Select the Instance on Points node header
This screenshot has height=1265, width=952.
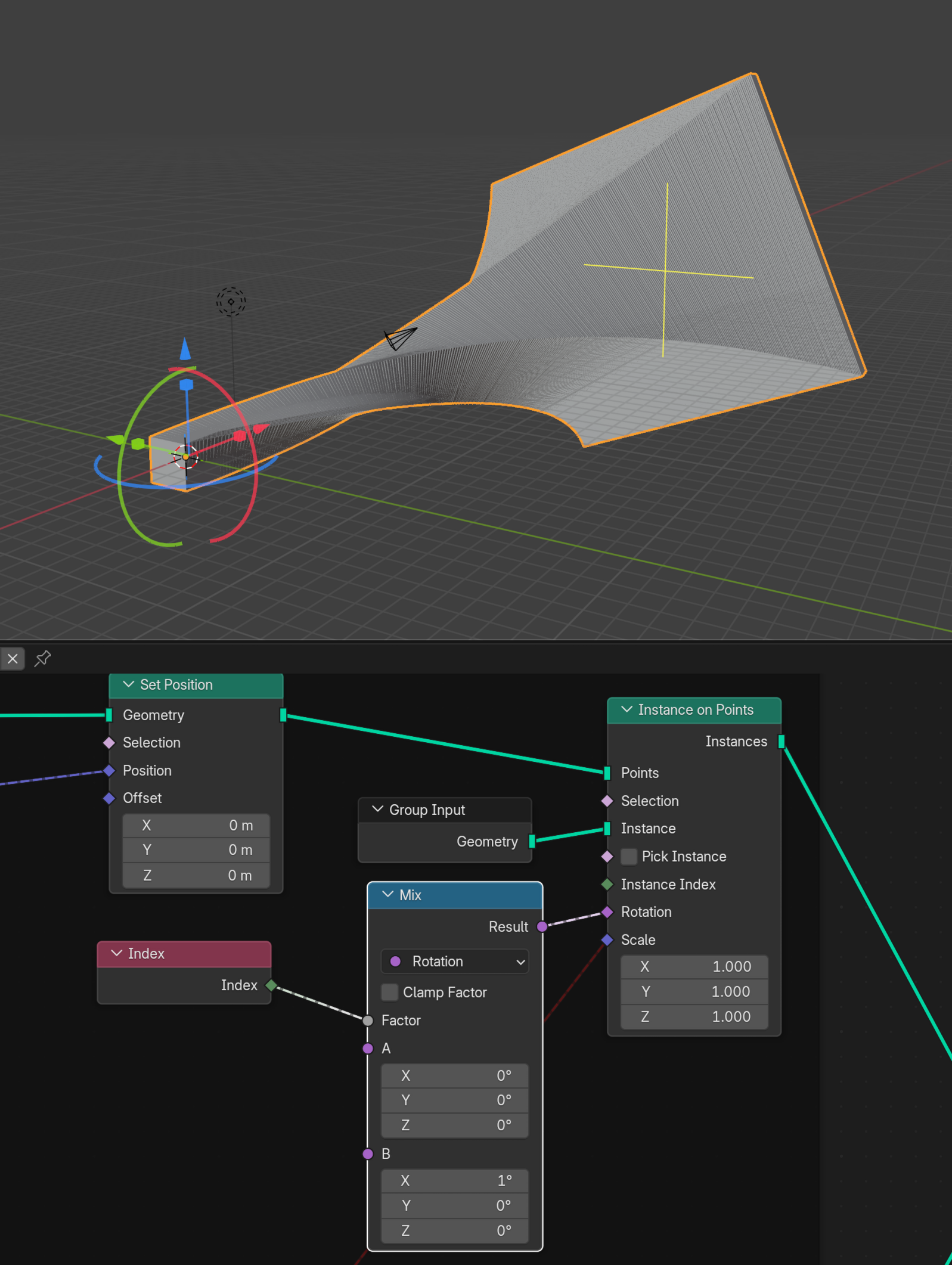(694, 710)
